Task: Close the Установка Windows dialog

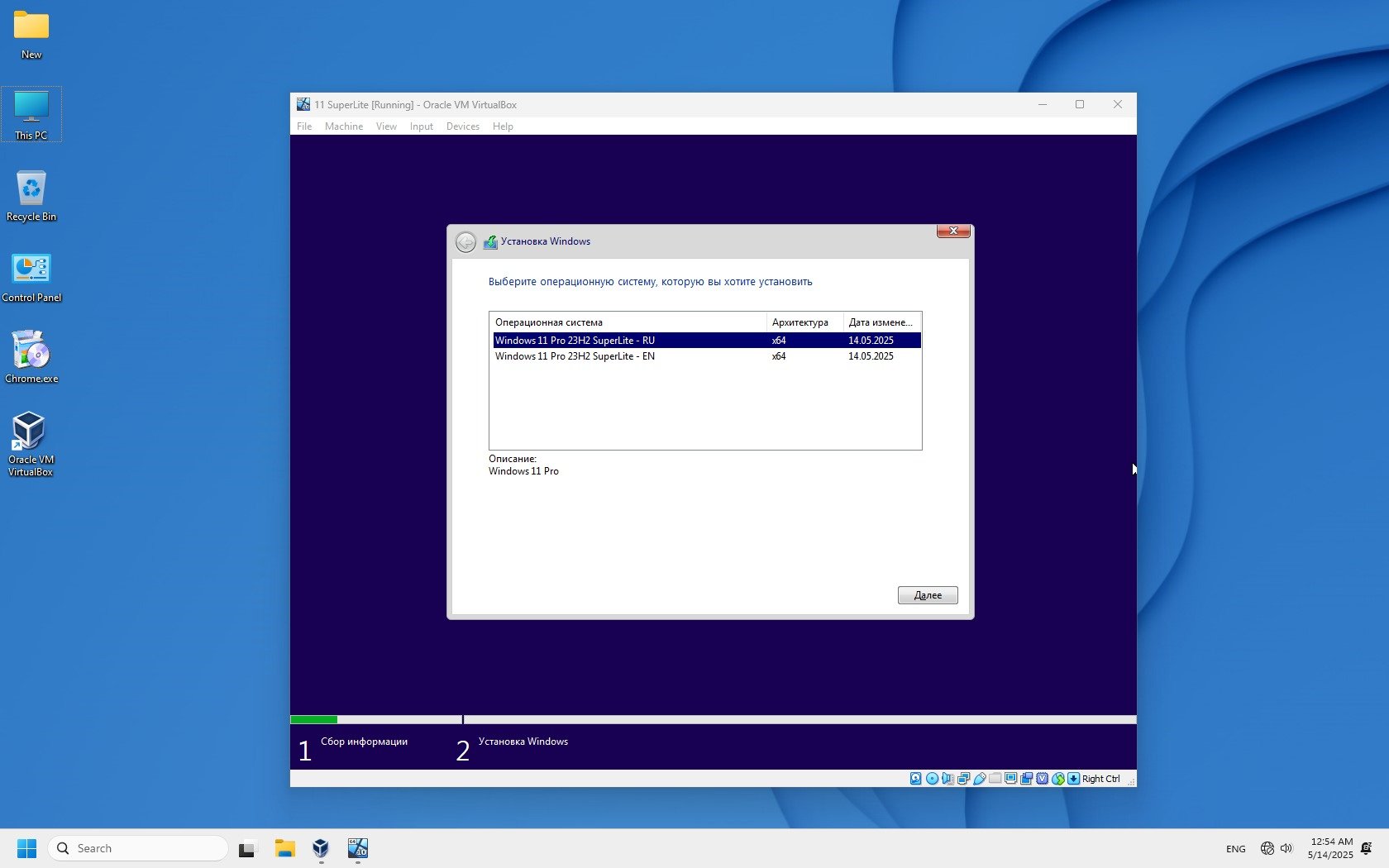Action: point(953,231)
